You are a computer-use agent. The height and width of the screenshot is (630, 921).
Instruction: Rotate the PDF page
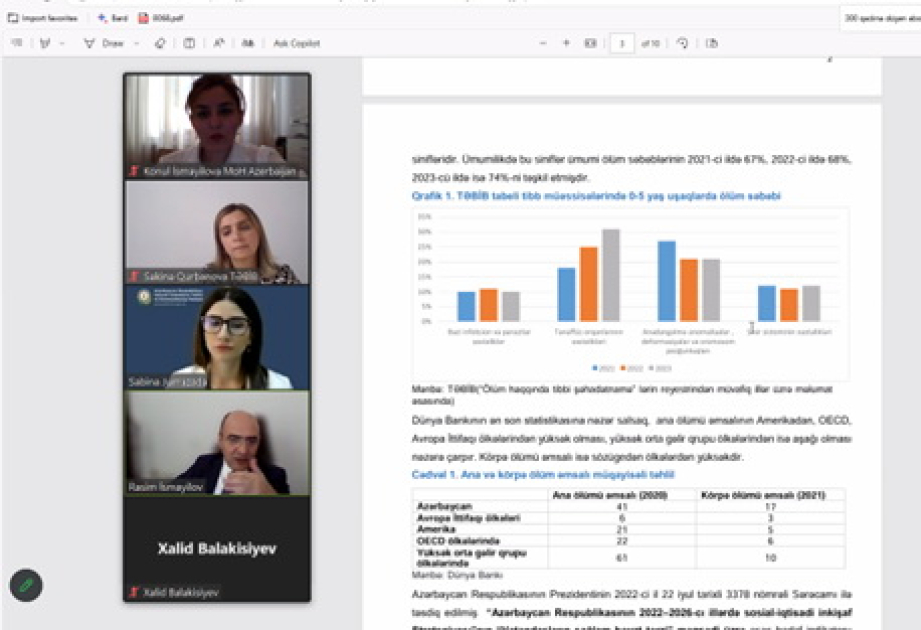pyautogui.click(x=683, y=43)
